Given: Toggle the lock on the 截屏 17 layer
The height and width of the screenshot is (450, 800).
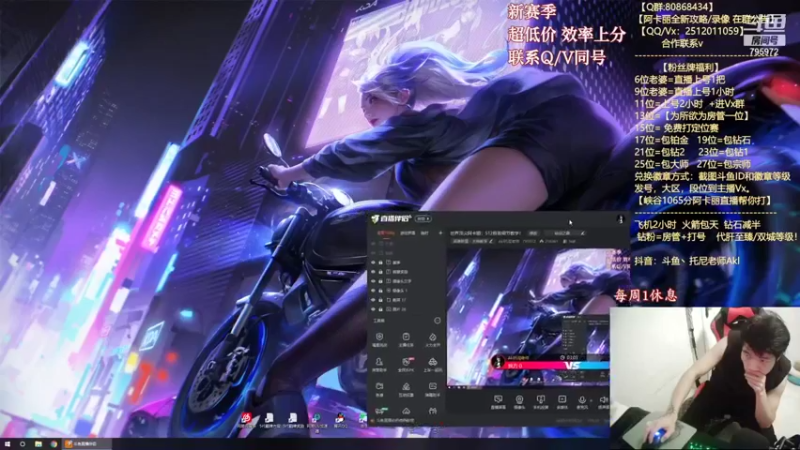Looking at the screenshot, I should [380, 300].
